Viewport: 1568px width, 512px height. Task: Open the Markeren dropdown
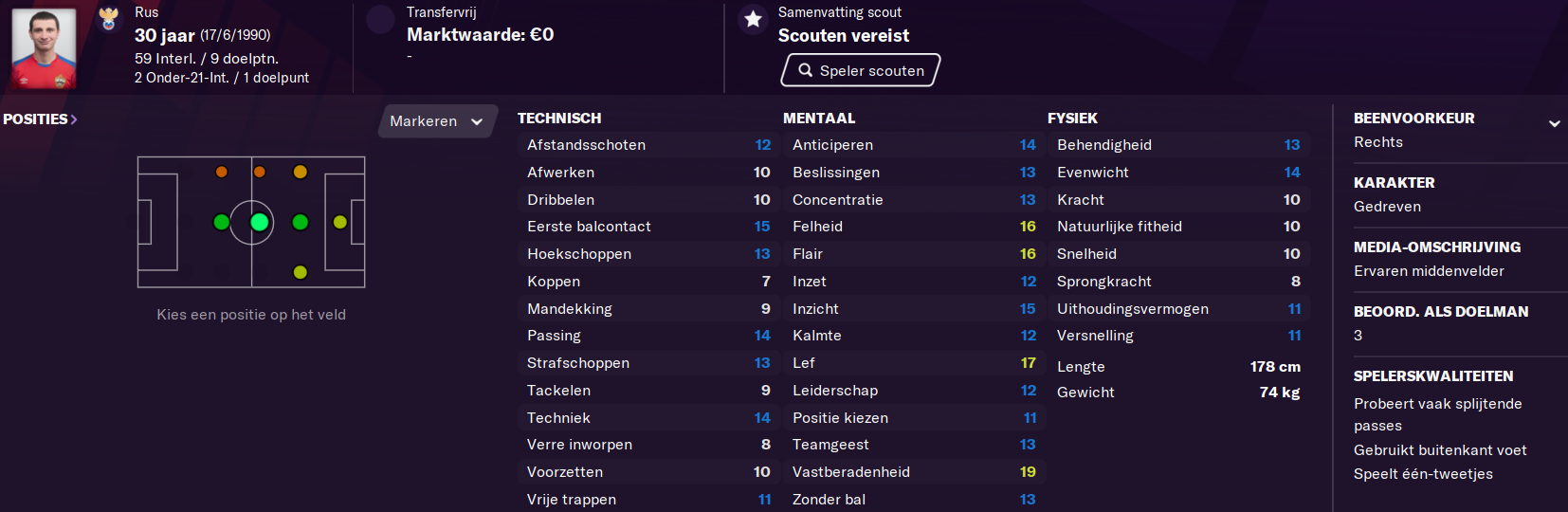tap(437, 121)
